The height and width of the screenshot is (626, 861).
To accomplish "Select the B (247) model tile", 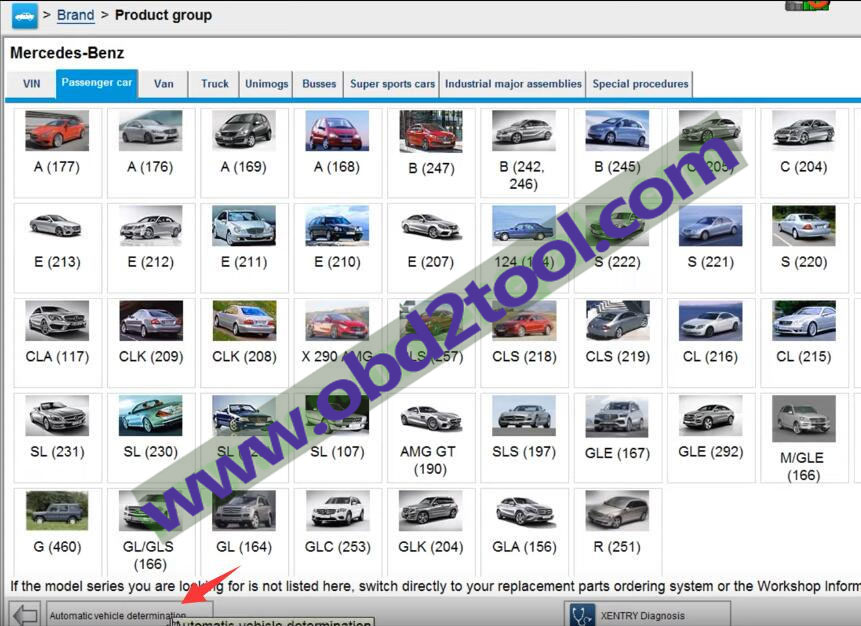I will click(x=431, y=153).
